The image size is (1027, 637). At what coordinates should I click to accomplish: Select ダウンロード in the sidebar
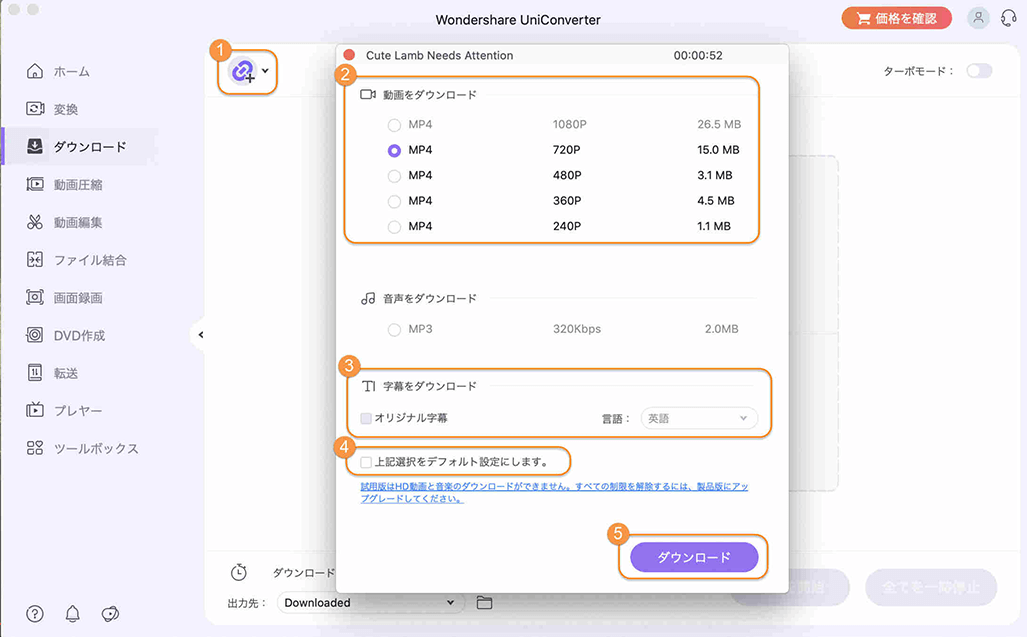pos(90,147)
